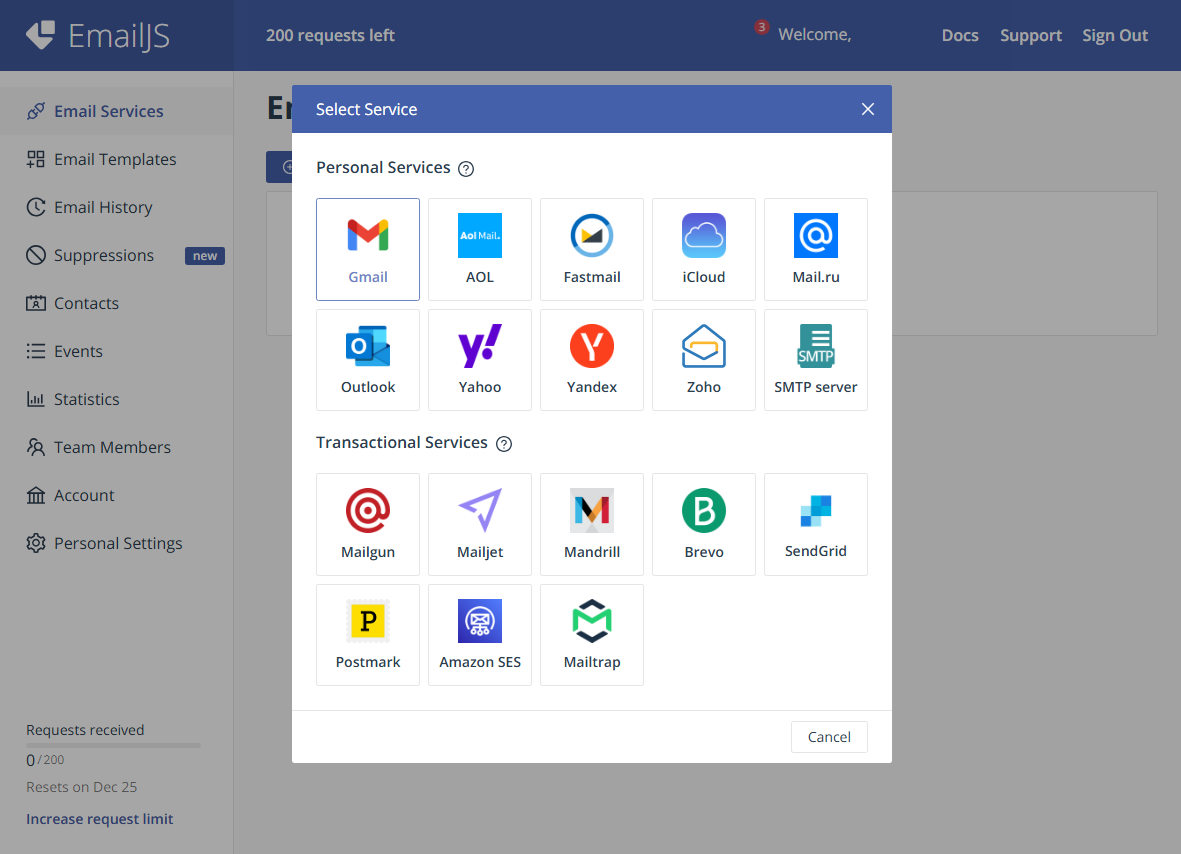1181x854 pixels.
Task: Open the Suppressions section
Action: coord(117,255)
